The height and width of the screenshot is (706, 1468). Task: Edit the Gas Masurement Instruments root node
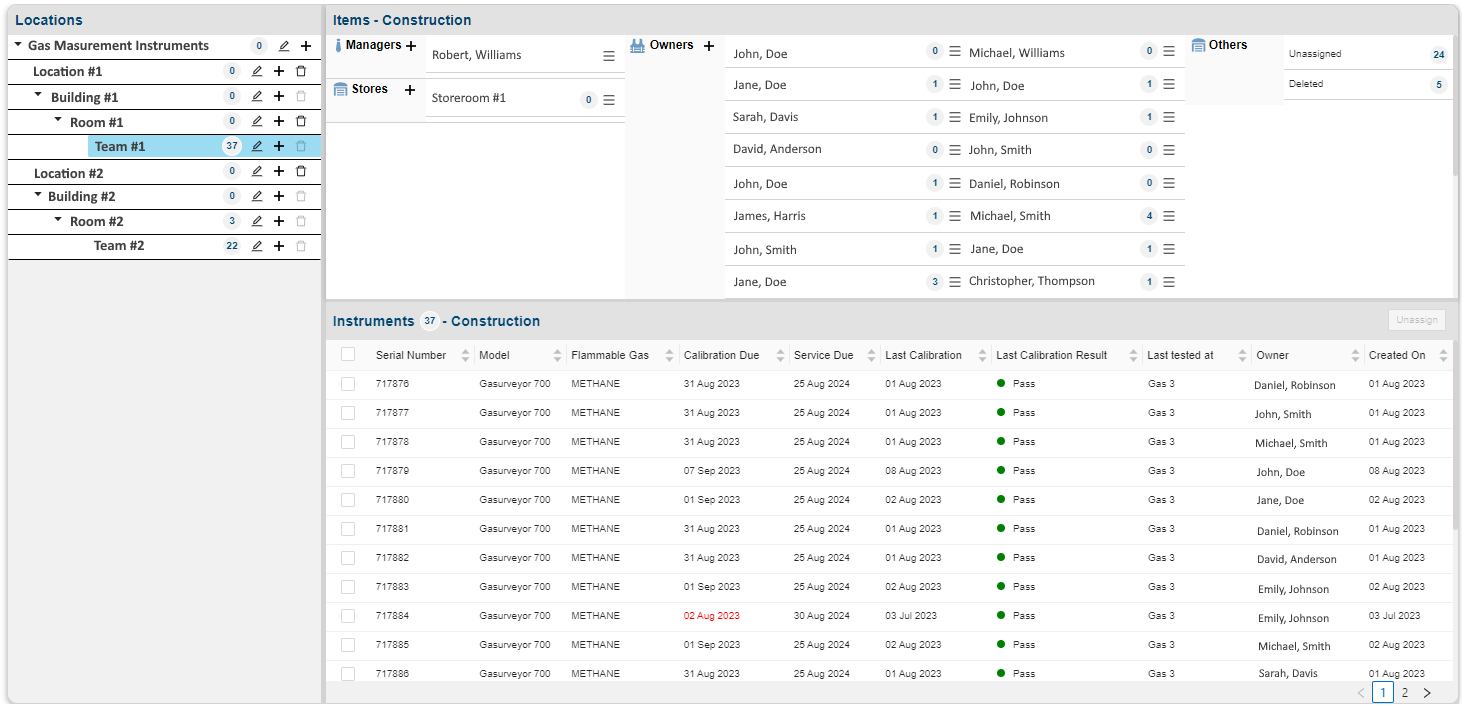coord(284,46)
